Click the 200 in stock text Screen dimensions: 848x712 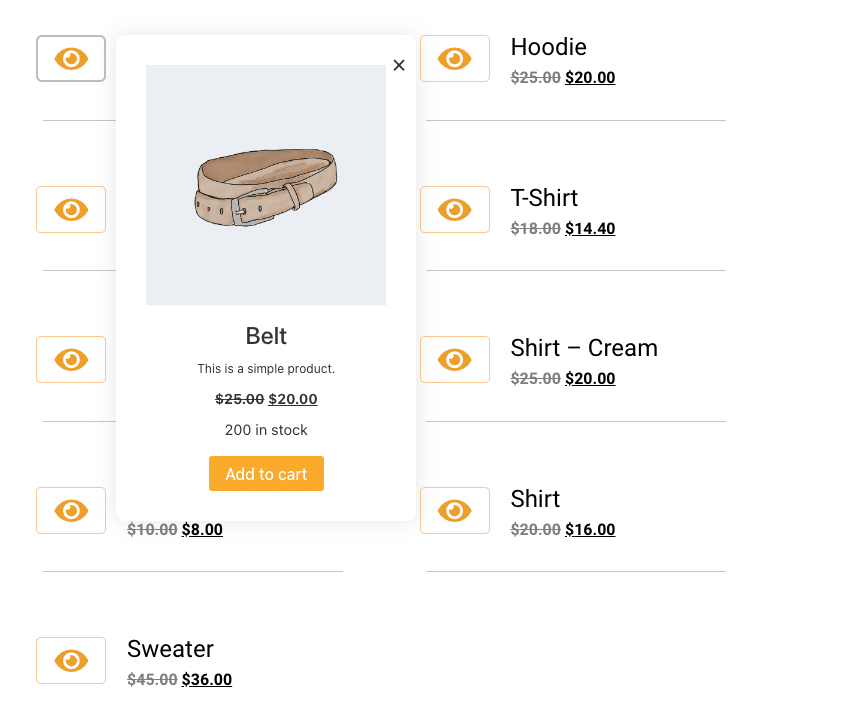click(x=266, y=430)
